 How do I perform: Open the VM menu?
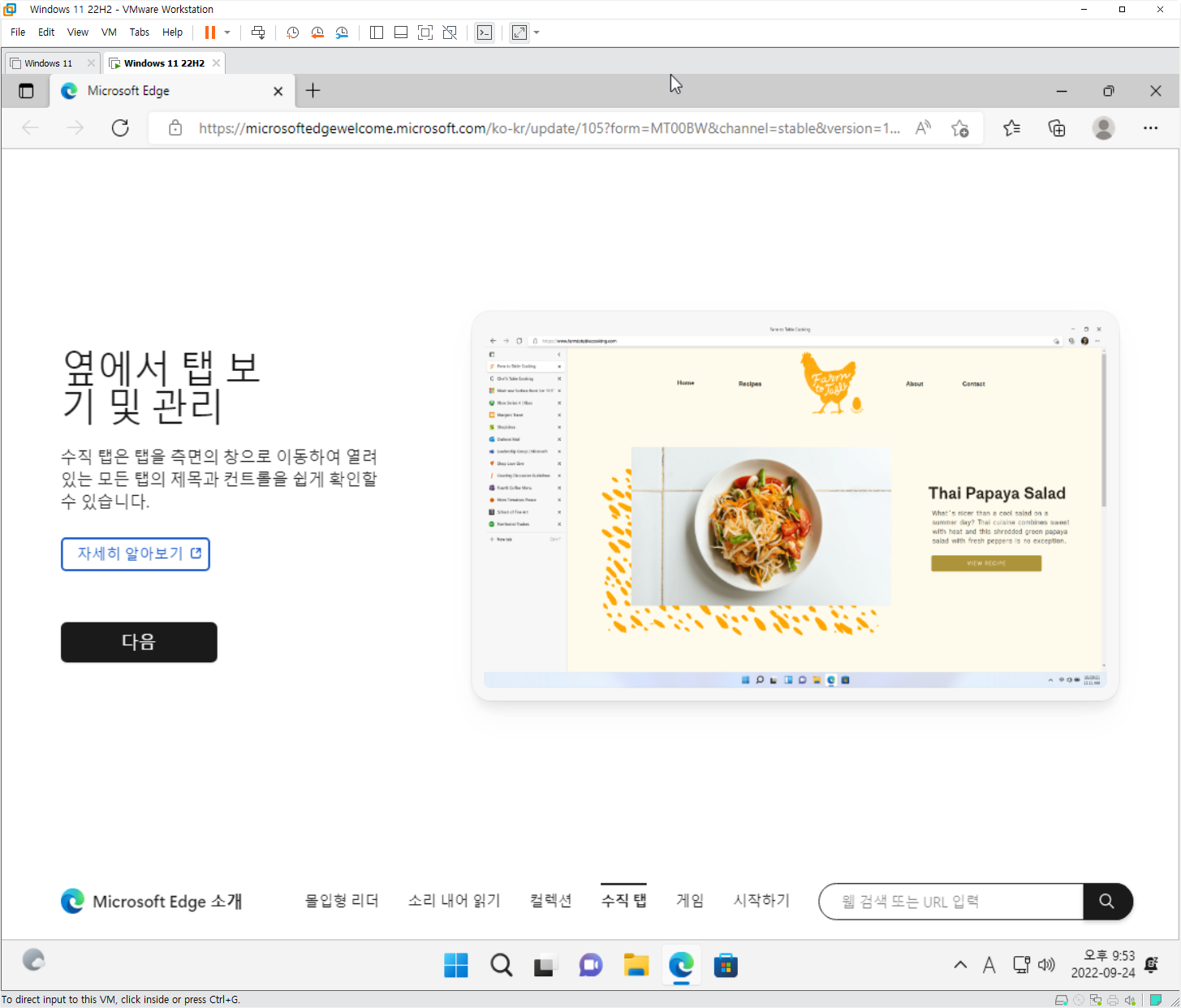point(109,32)
